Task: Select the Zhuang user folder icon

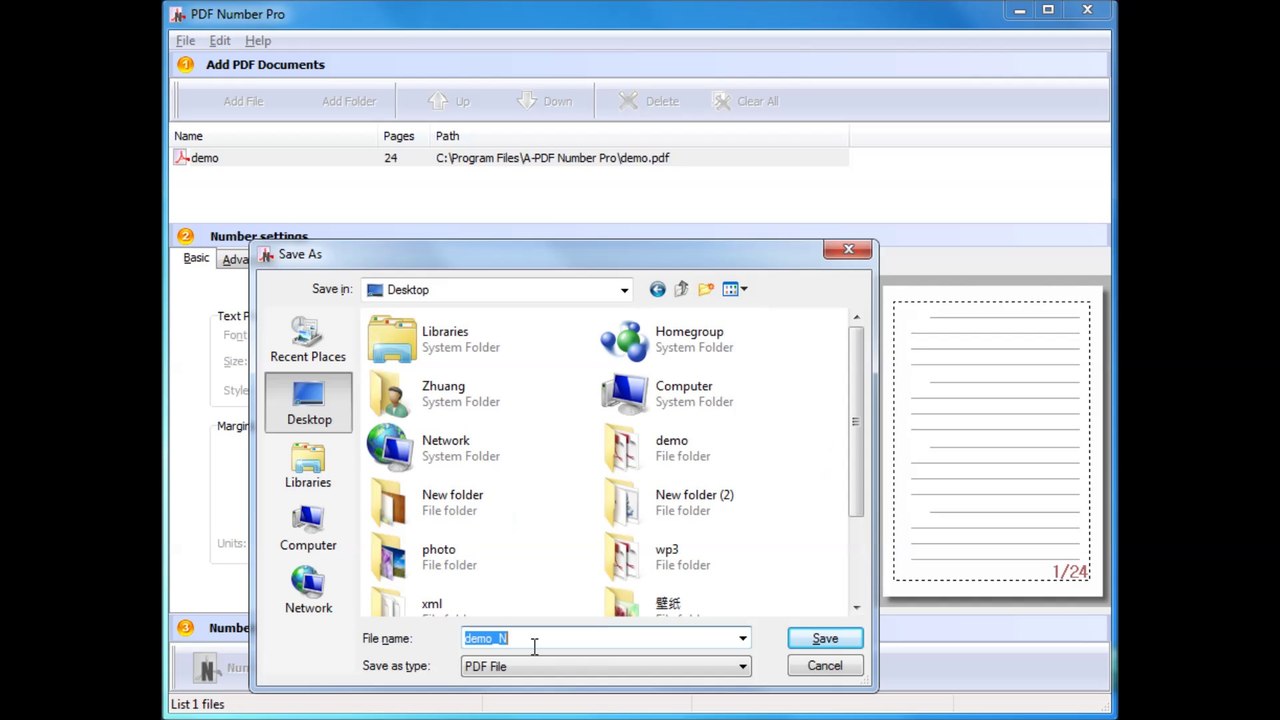Action: pyautogui.click(x=392, y=394)
